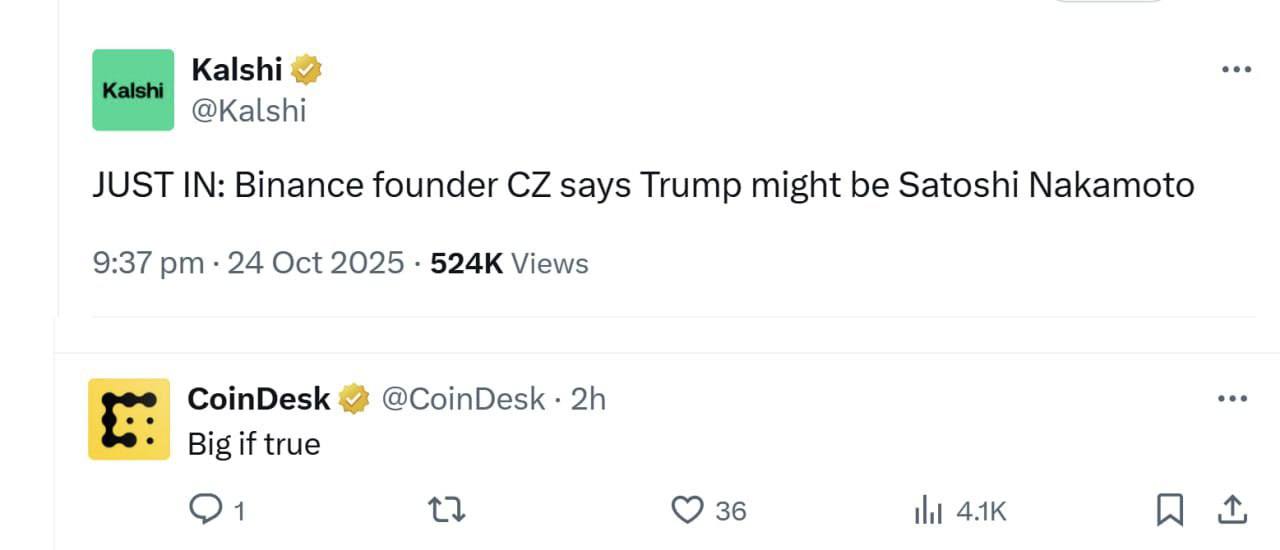Image resolution: width=1280 pixels, height=550 pixels.
Task: Click the CoinDesk yellow profile avatar
Action: tap(129, 419)
